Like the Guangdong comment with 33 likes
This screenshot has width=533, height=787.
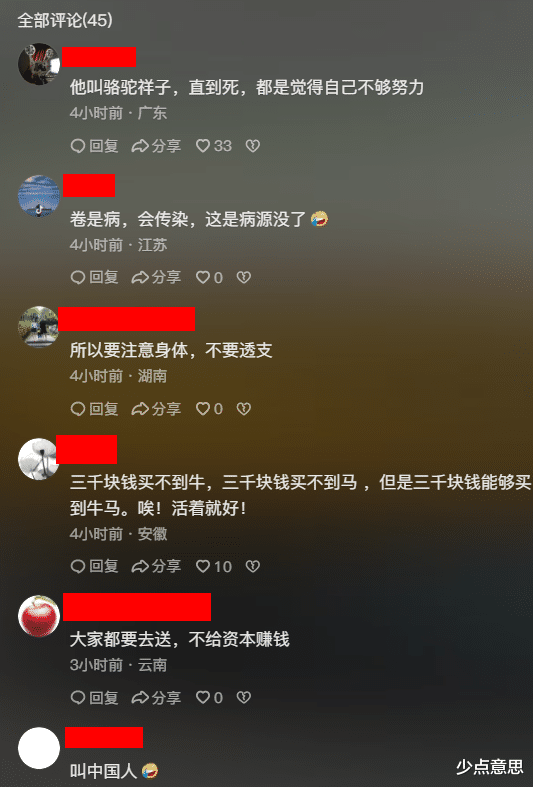tap(213, 146)
